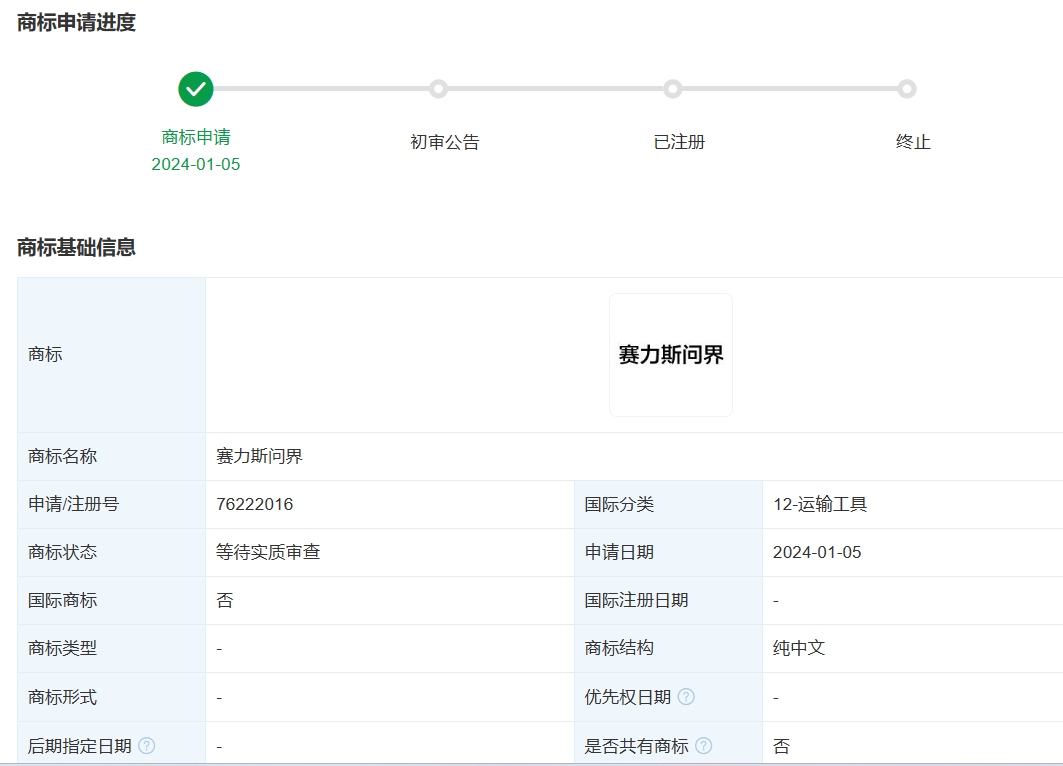Open the 赛力斯问界 trademark image thumbnail
The image size is (1063, 766).
[671, 355]
